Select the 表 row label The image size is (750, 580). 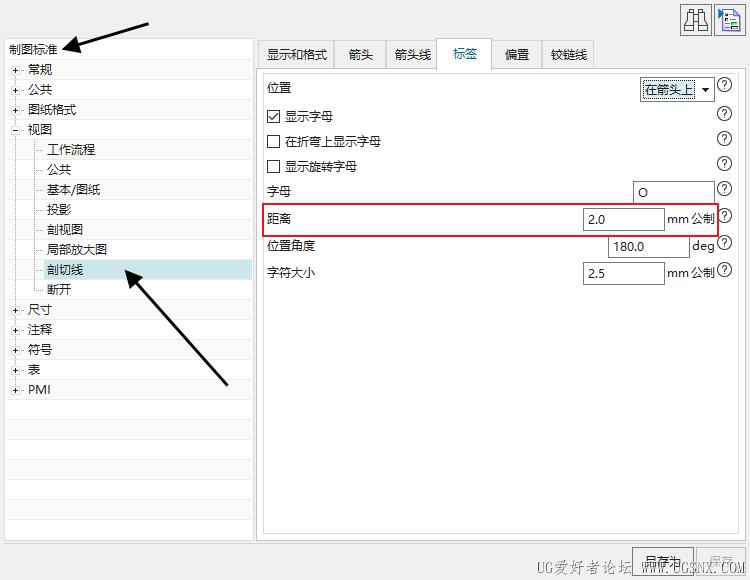click(x=33, y=370)
